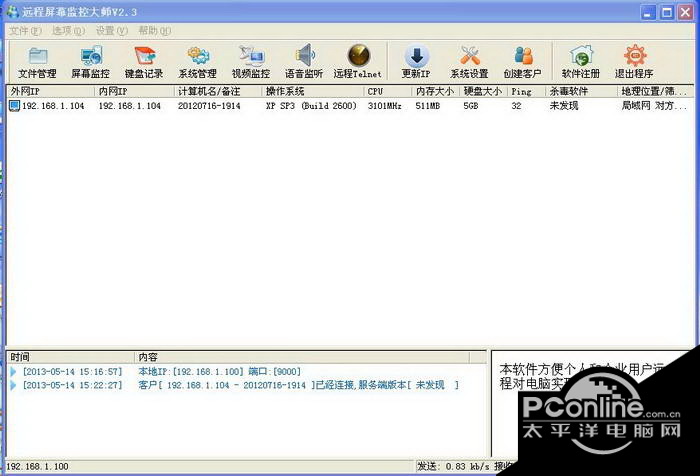Click the arrow icon of the 15:22:27 log entry
The height and width of the screenshot is (476, 700).
coord(13,385)
